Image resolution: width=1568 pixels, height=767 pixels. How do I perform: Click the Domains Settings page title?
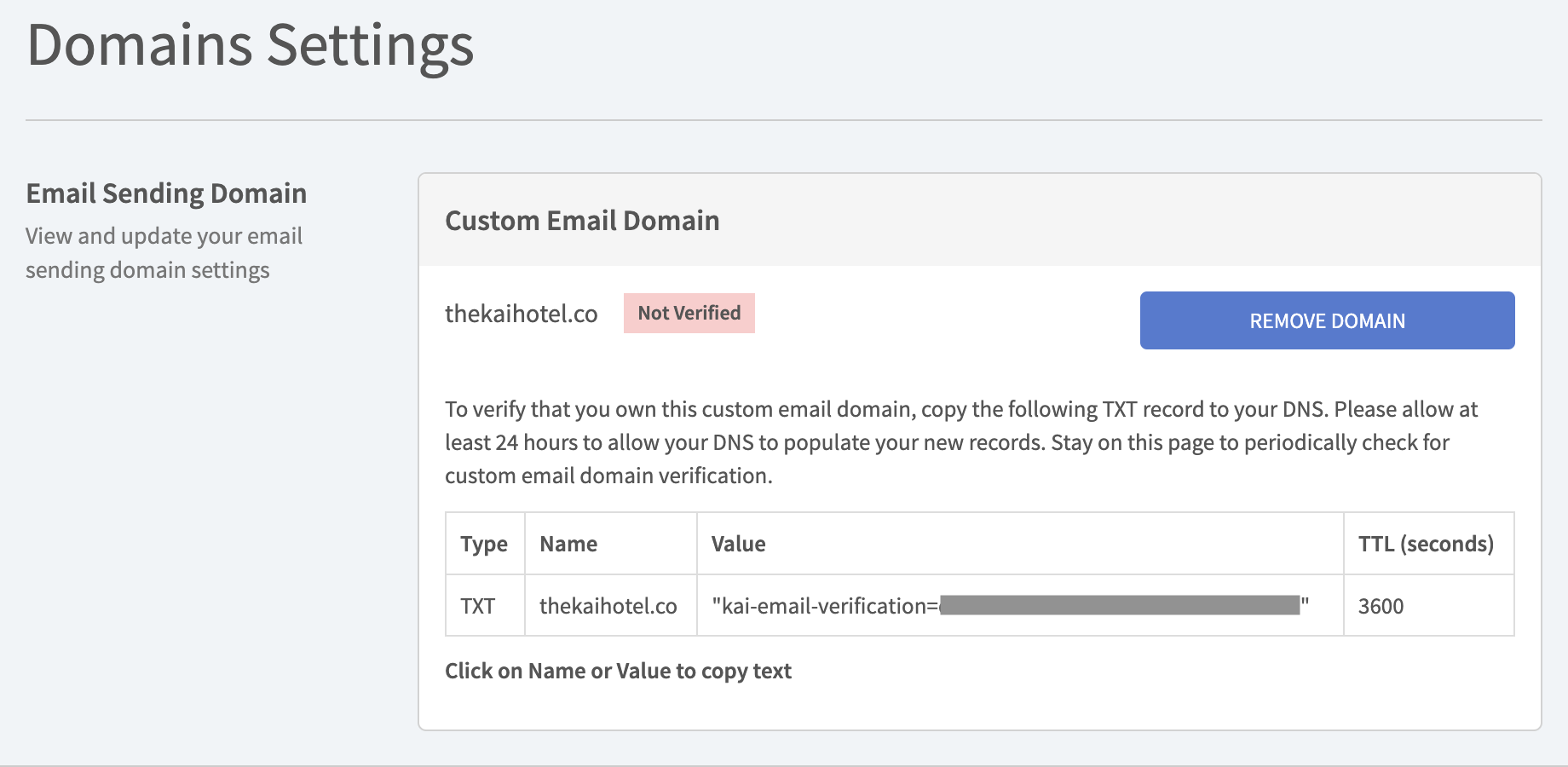[x=251, y=45]
